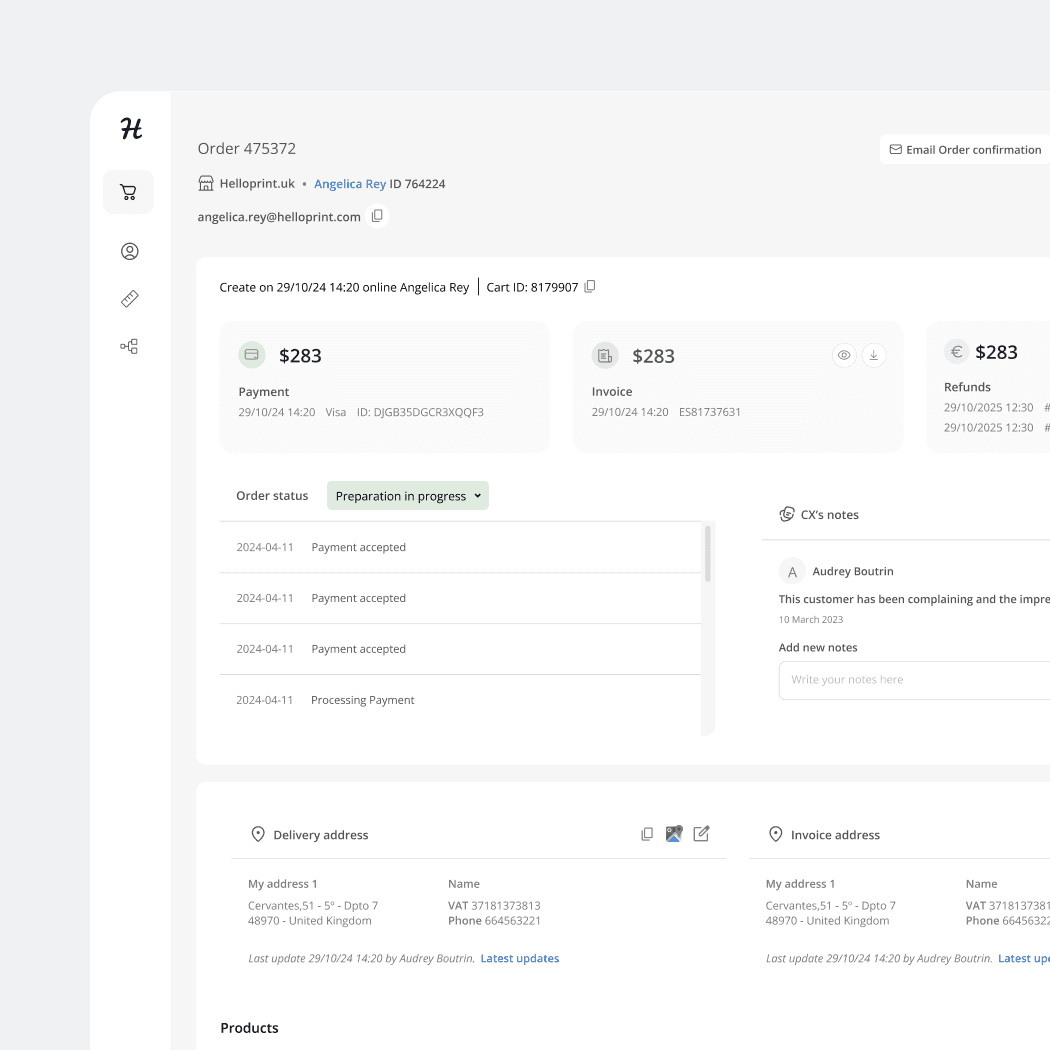Open the hierarchy icon at sidebar bottom
The width and height of the screenshot is (1050, 1050).
128,346
